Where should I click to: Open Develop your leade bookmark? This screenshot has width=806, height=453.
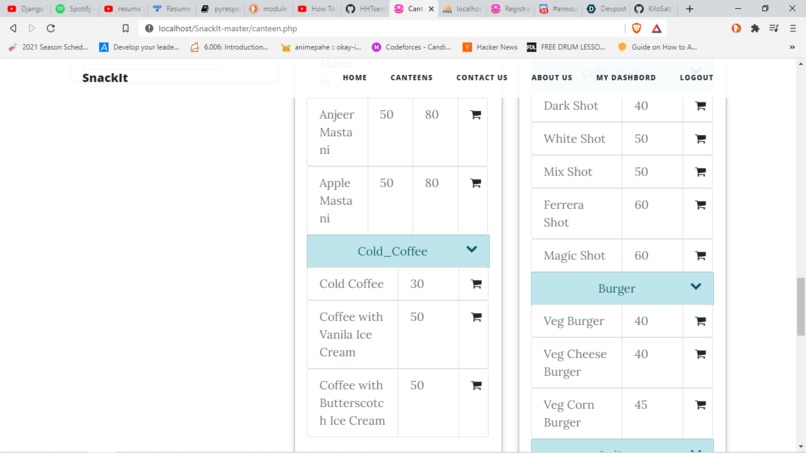[139, 47]
